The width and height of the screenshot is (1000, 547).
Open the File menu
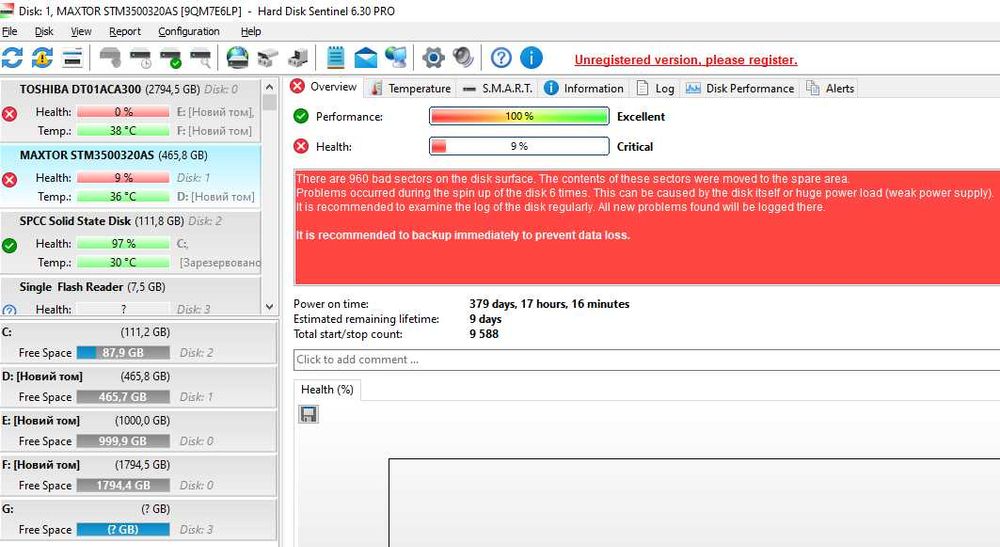point(10,31)
